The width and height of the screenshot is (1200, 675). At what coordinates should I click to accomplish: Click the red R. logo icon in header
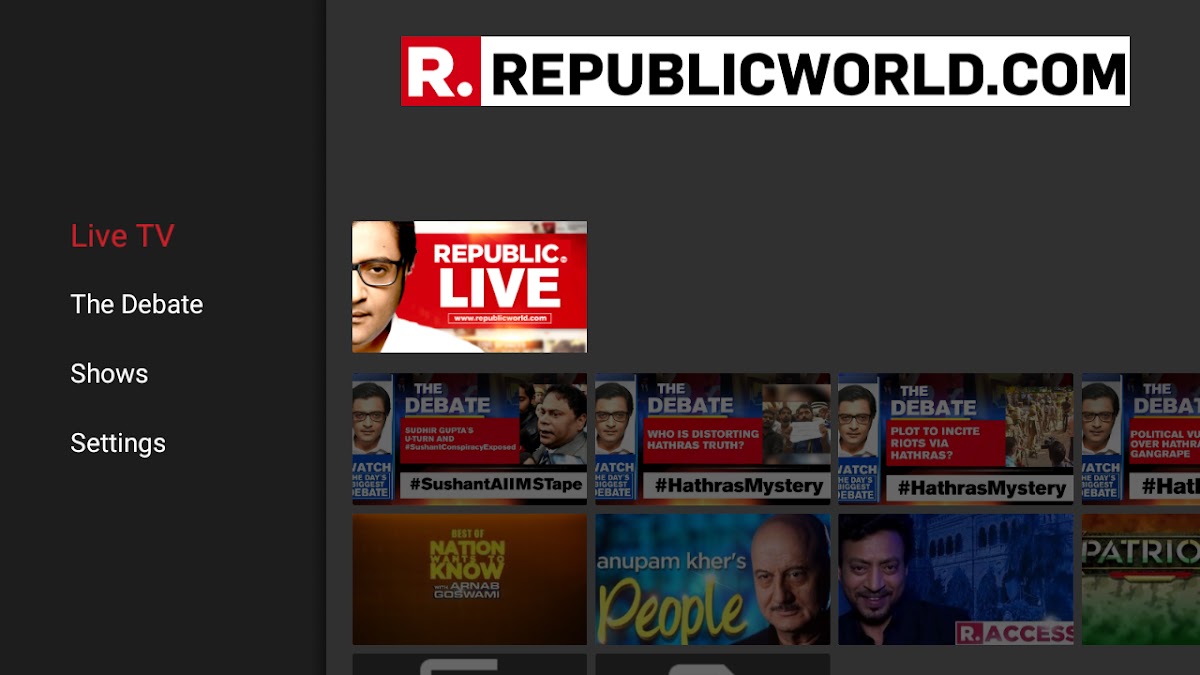click(x=441, y=71)
